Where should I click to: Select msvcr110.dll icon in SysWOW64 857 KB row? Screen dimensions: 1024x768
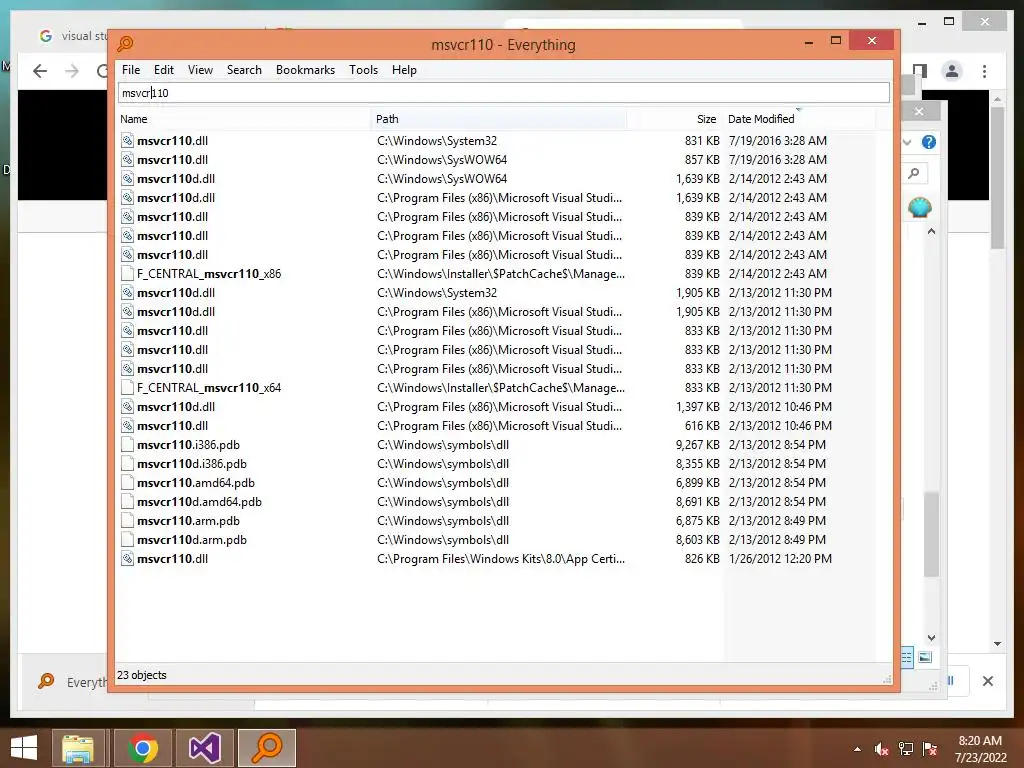[127, 159]
